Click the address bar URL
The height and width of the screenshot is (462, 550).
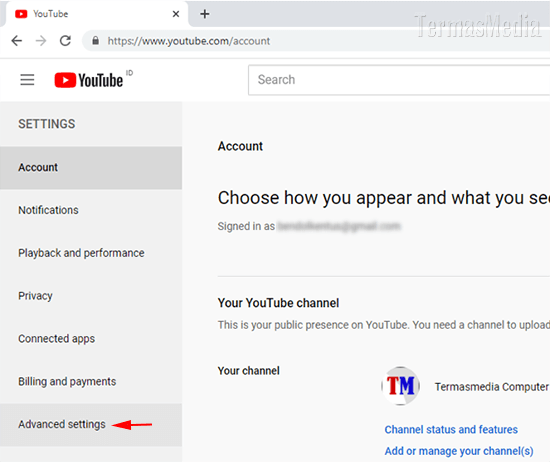point(189,41)
